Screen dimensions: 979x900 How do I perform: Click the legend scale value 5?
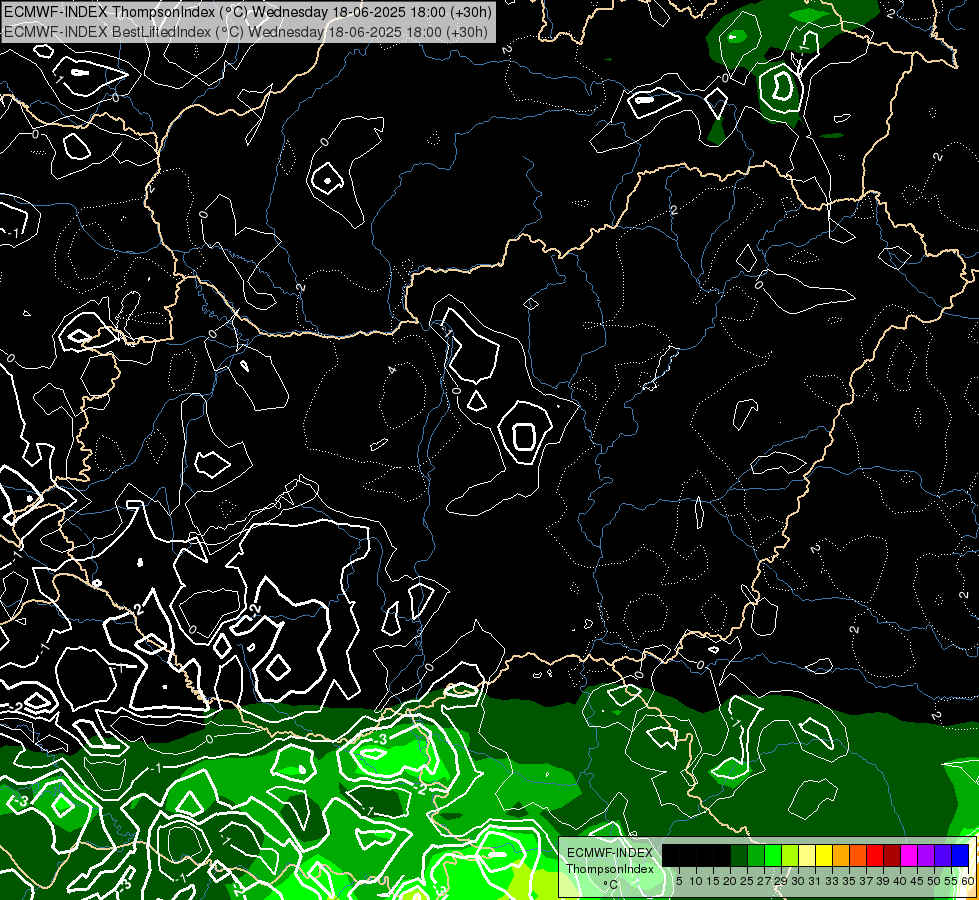pos(679,881)
